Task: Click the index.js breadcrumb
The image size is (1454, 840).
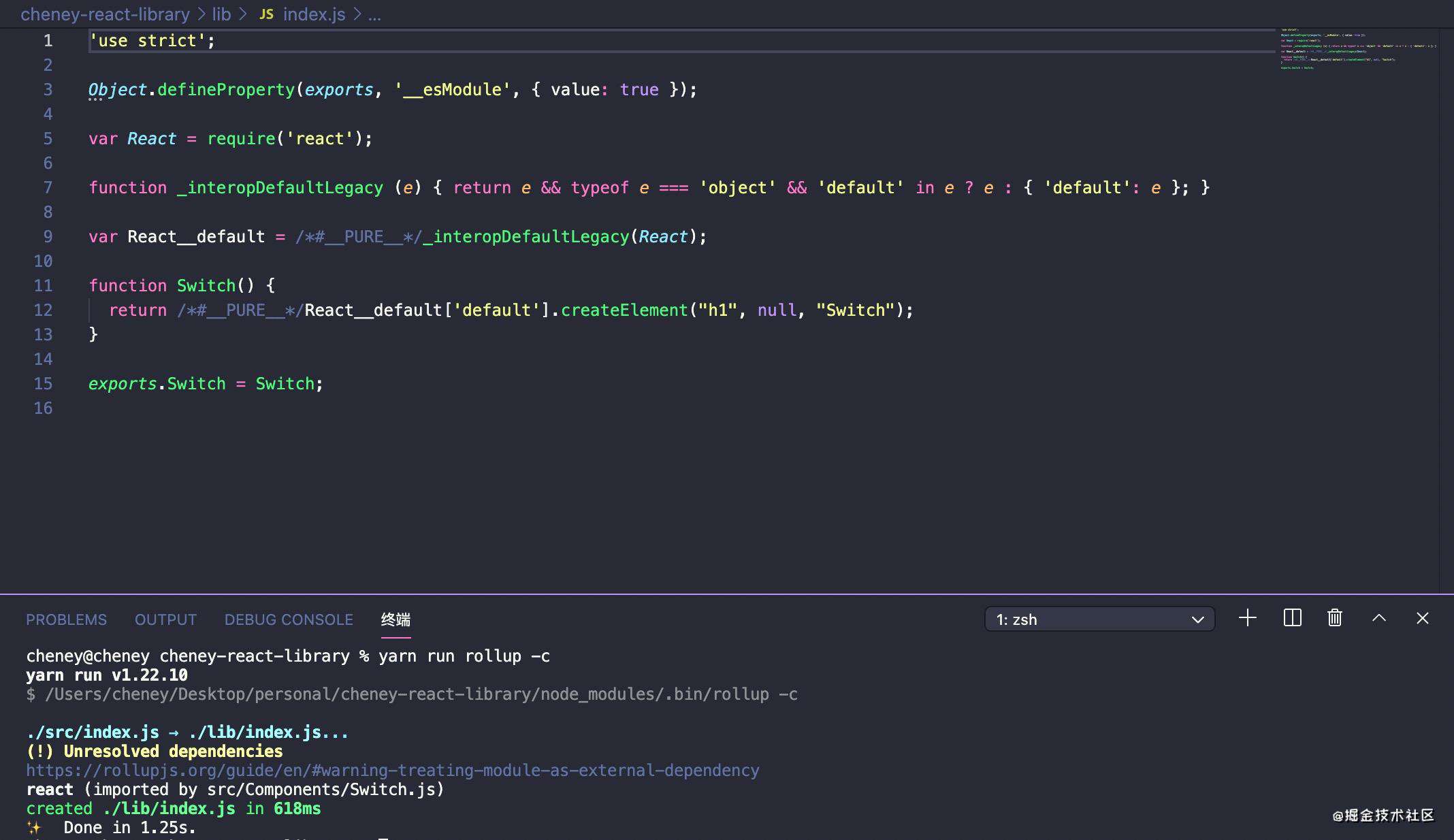Action: [x=314, y=14]
